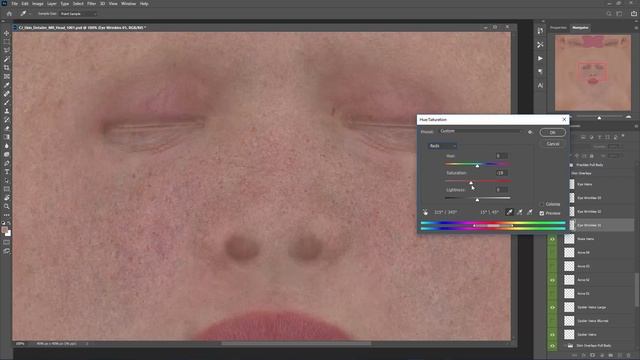Select the Lasso tool
Screen dimensions: 640x360
point(7,50)
